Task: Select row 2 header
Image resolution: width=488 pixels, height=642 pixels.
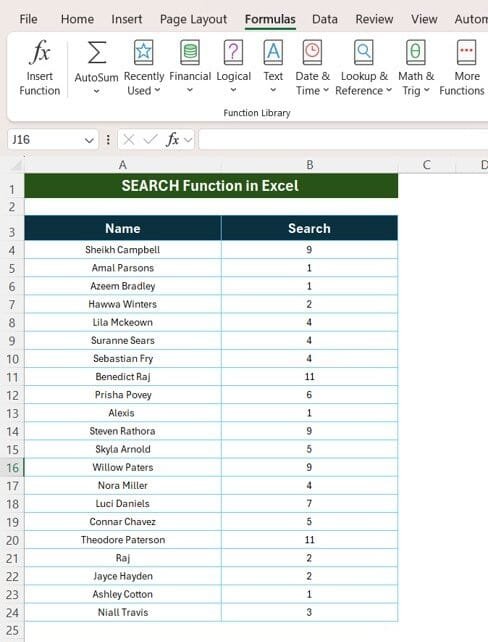Action: coord(12,207)
